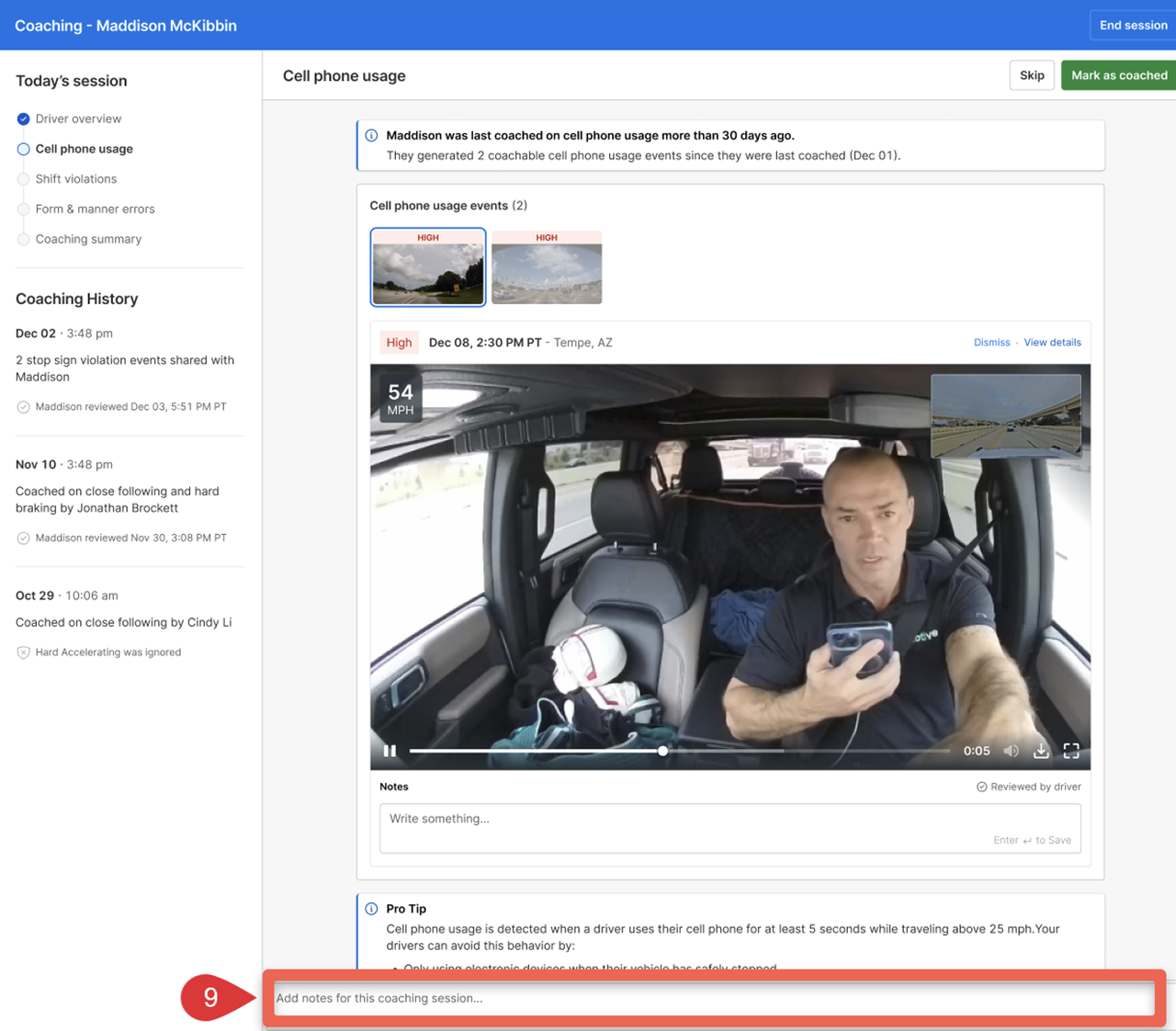Select the Shift violations step
The width and height of the screenshot is (1176, 1031).
point(76,179)
